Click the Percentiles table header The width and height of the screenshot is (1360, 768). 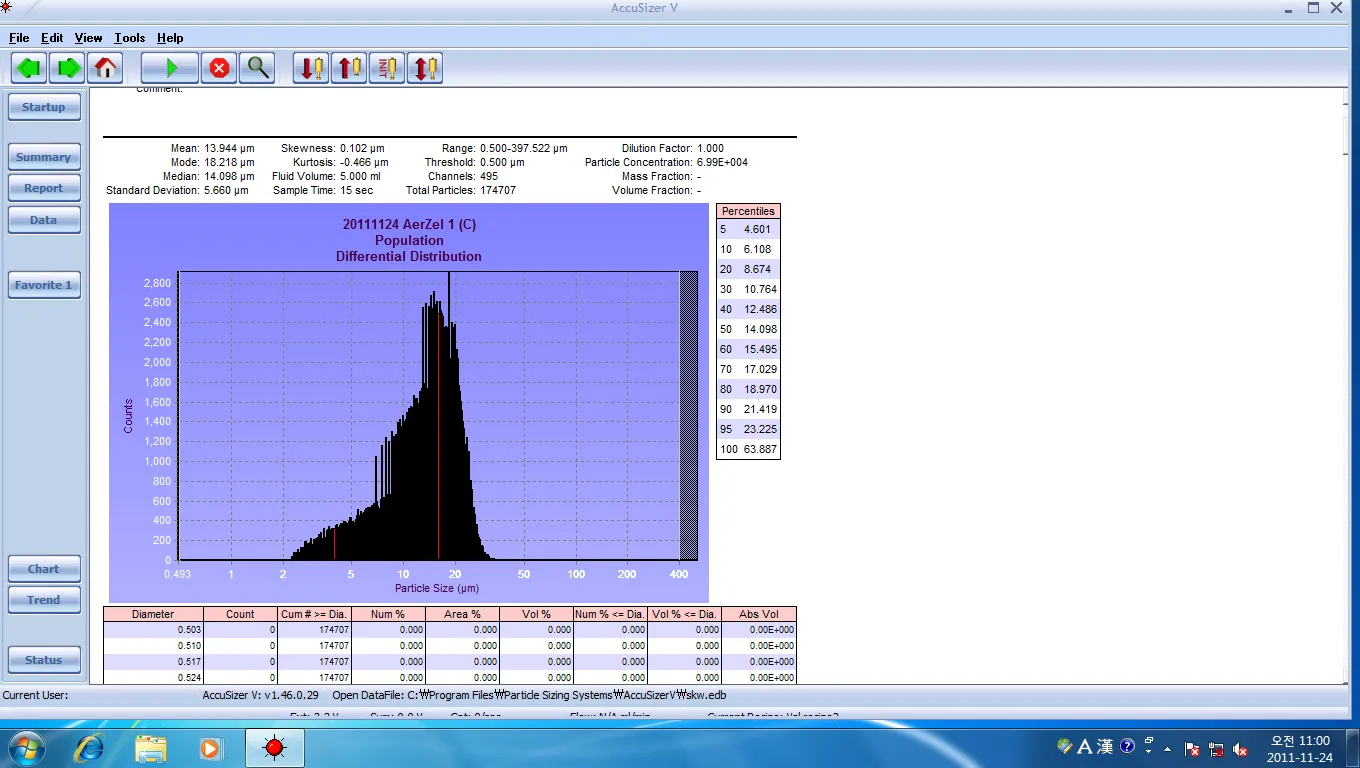(748, 211)
